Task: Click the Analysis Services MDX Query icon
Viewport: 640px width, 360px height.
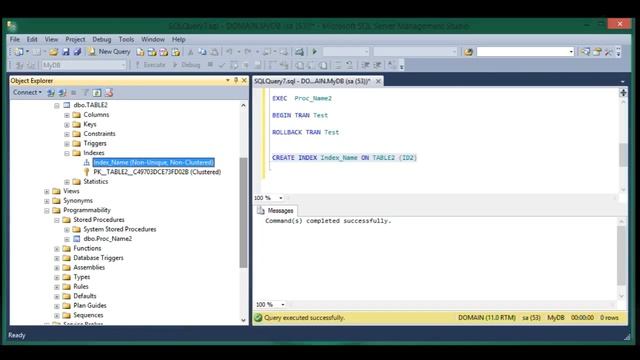Action: [152, 52]
